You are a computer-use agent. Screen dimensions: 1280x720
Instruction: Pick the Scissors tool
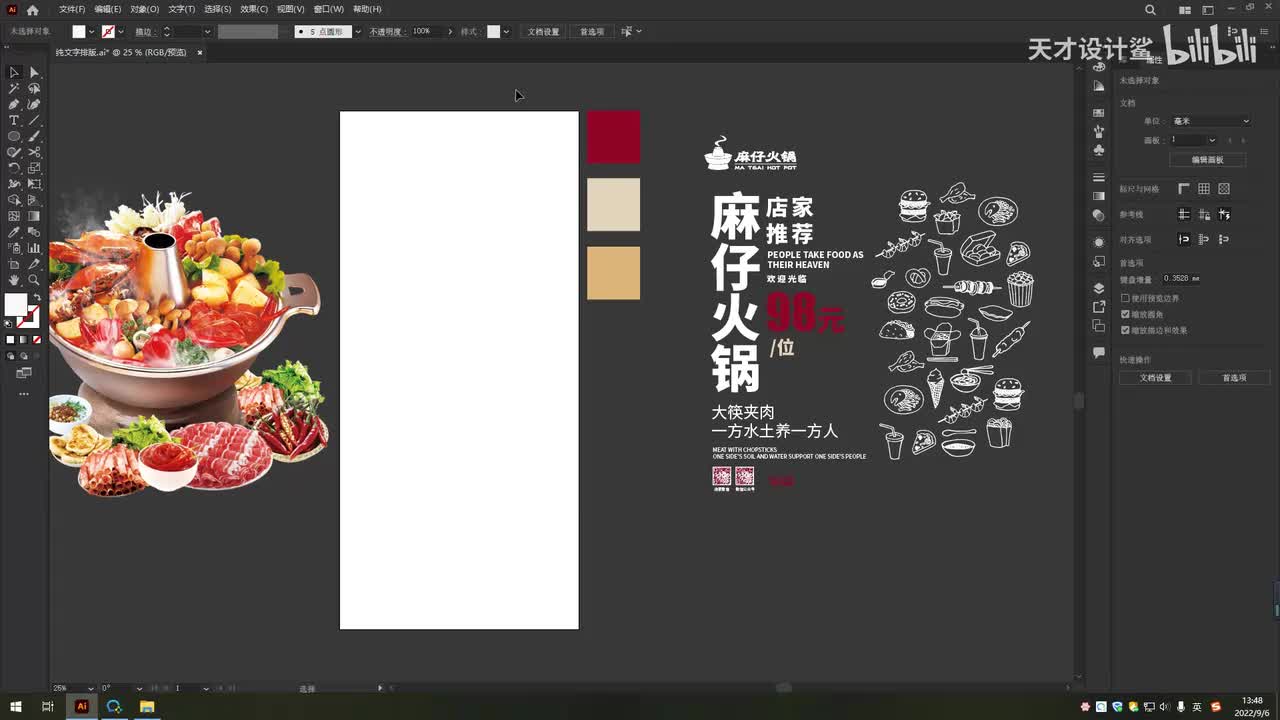click(x=34, y=152)
